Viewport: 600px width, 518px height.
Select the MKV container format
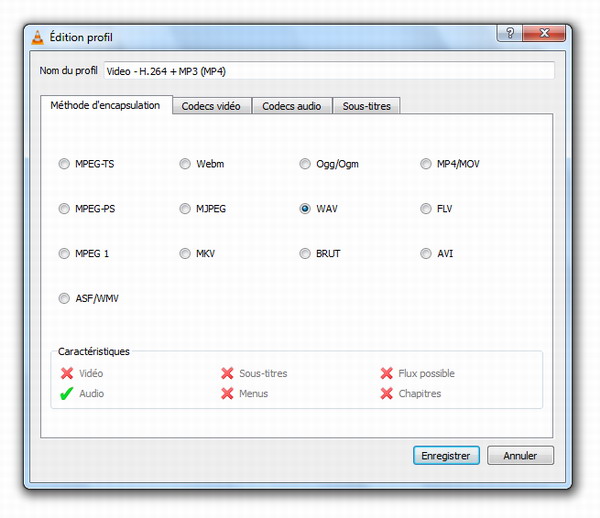185,254
